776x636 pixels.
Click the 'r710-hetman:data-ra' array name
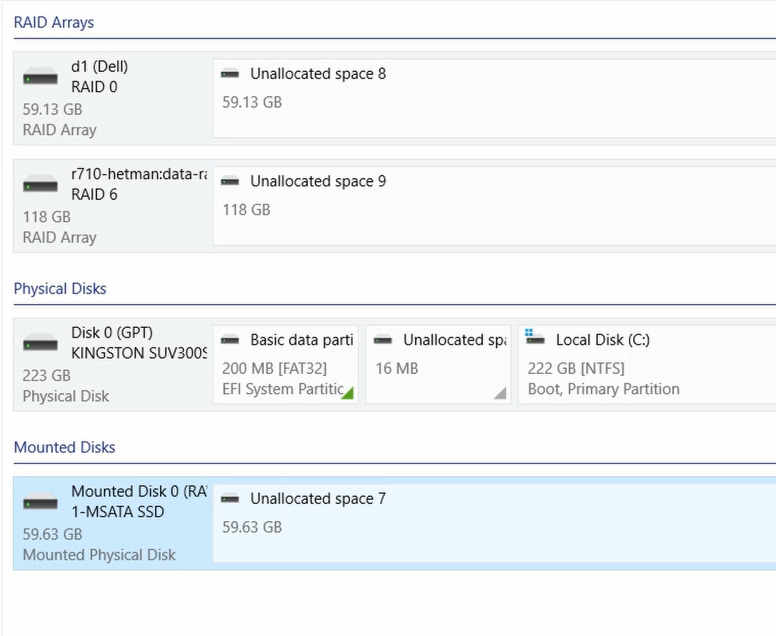139,174
